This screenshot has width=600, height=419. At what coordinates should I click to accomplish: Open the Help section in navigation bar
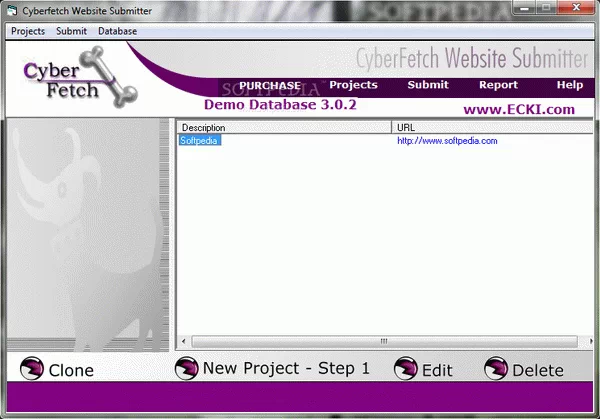pos(570,85)
